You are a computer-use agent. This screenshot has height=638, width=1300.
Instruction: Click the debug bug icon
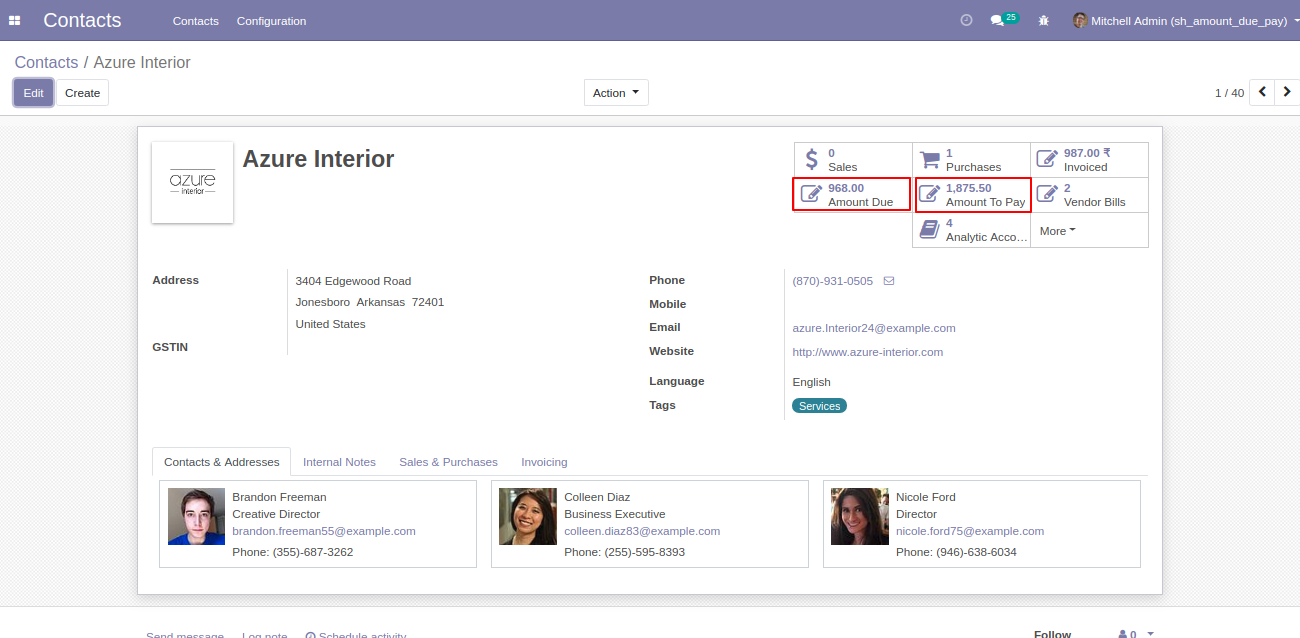click(x=1044, y=20)
